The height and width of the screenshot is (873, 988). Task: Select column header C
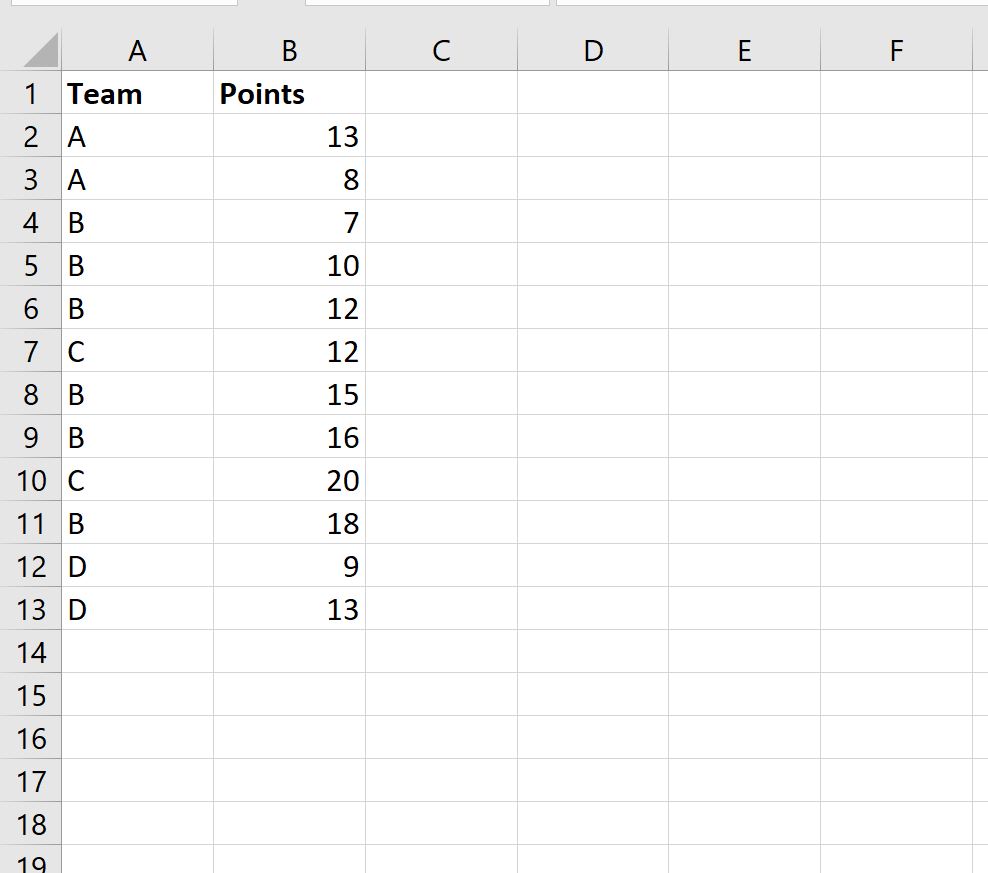[440, 49]
